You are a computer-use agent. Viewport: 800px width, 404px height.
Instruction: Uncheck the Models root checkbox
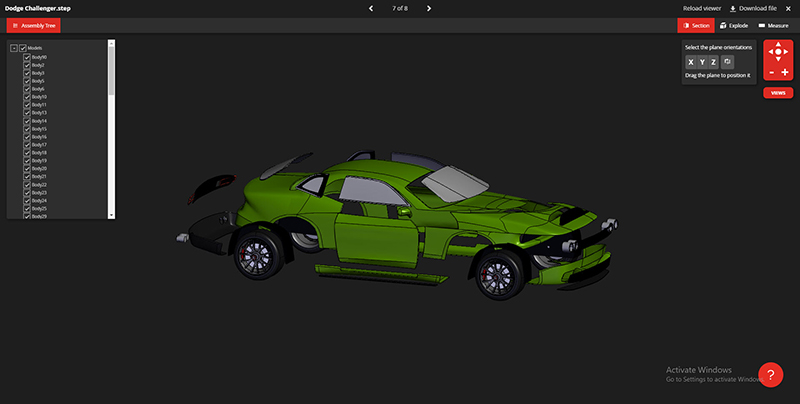tap(23, 48)
